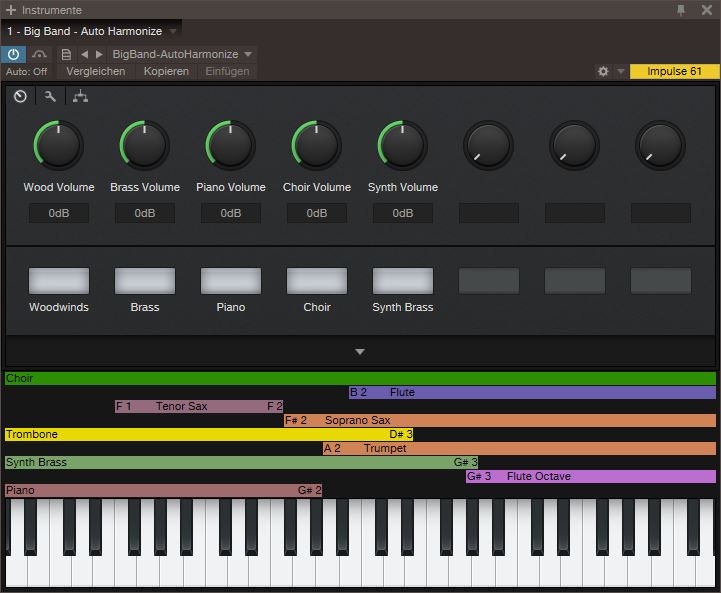Click the eighth unassigned macro button
This screenshot has width=721, height=593.
click(661, 281)
